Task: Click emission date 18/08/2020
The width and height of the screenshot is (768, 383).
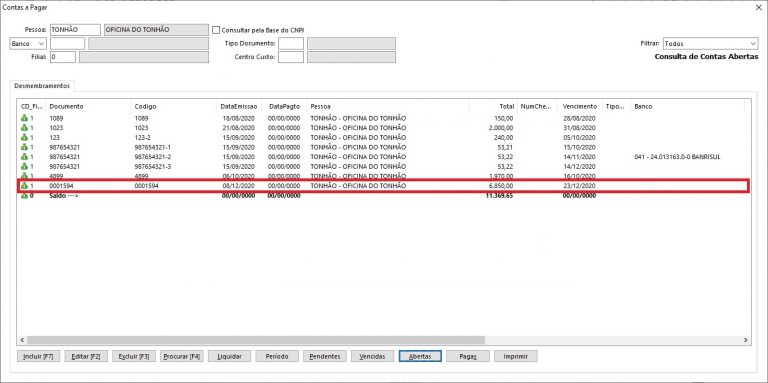Action: [239, 118]
